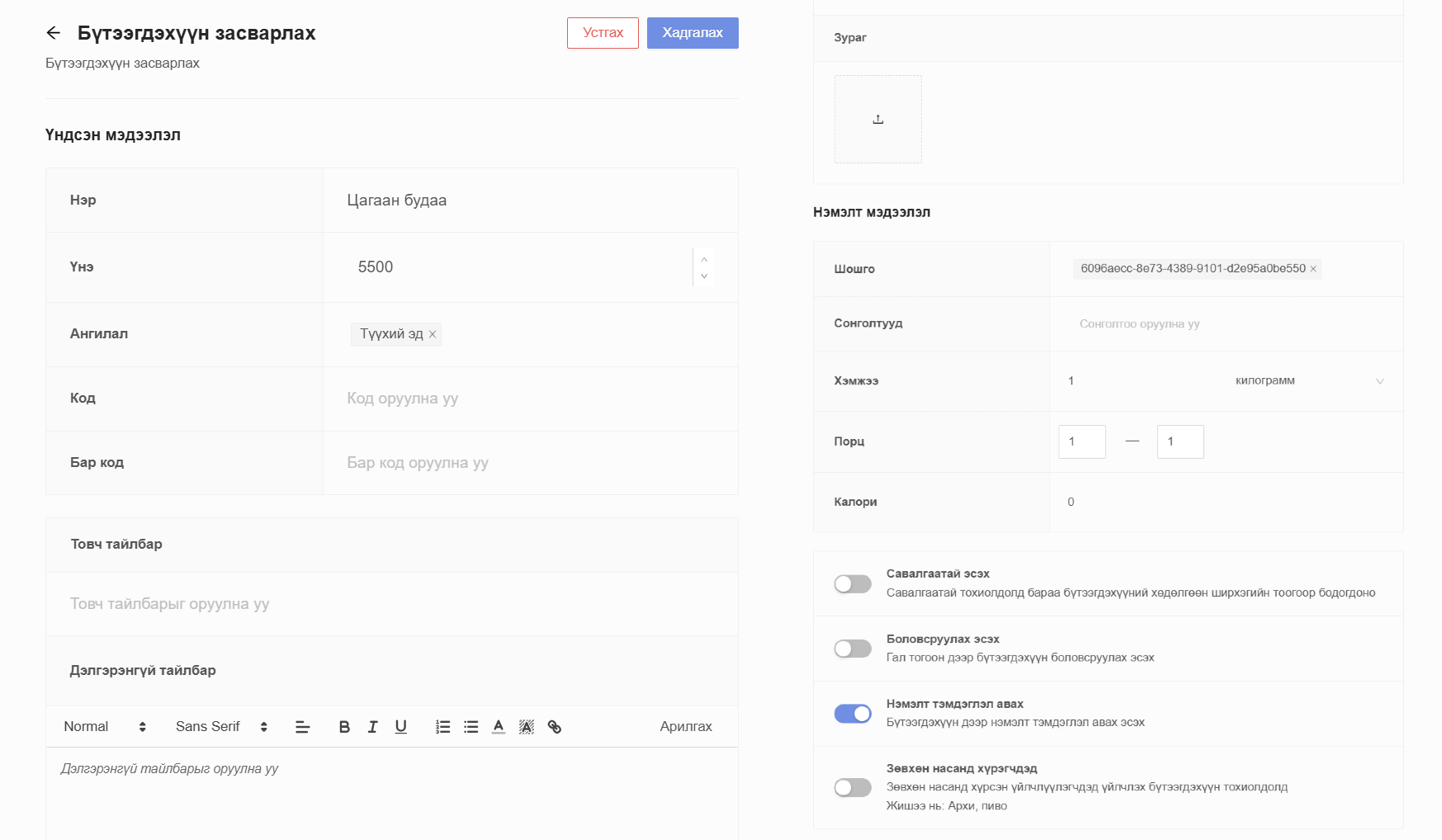Insert a hyperlink in description

click(x=555, y=727)
